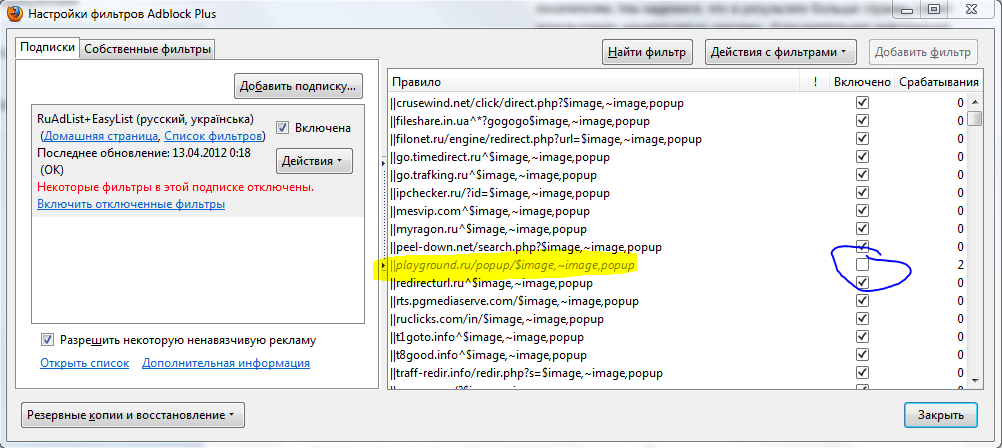The height and width of the screenshot is (448, 1002).
Task: Uncheck the myragon.ru filter checkbox
Action: point(863,229)
